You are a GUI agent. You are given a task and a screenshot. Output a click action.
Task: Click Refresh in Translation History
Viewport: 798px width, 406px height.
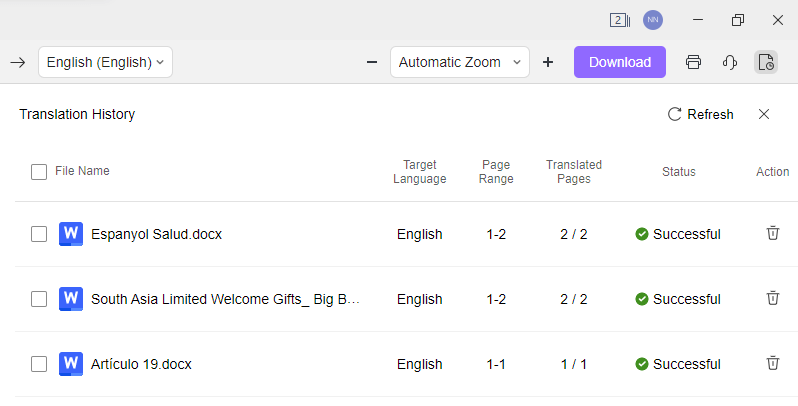click(700, 114)
